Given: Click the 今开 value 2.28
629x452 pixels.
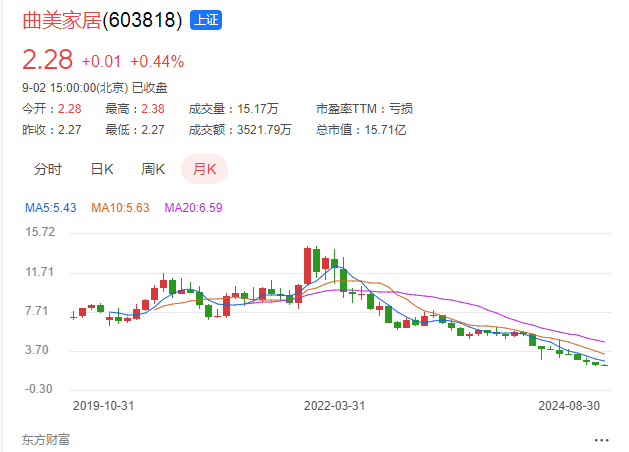Looking at the screenshot, I should click(x=69, y=109).
